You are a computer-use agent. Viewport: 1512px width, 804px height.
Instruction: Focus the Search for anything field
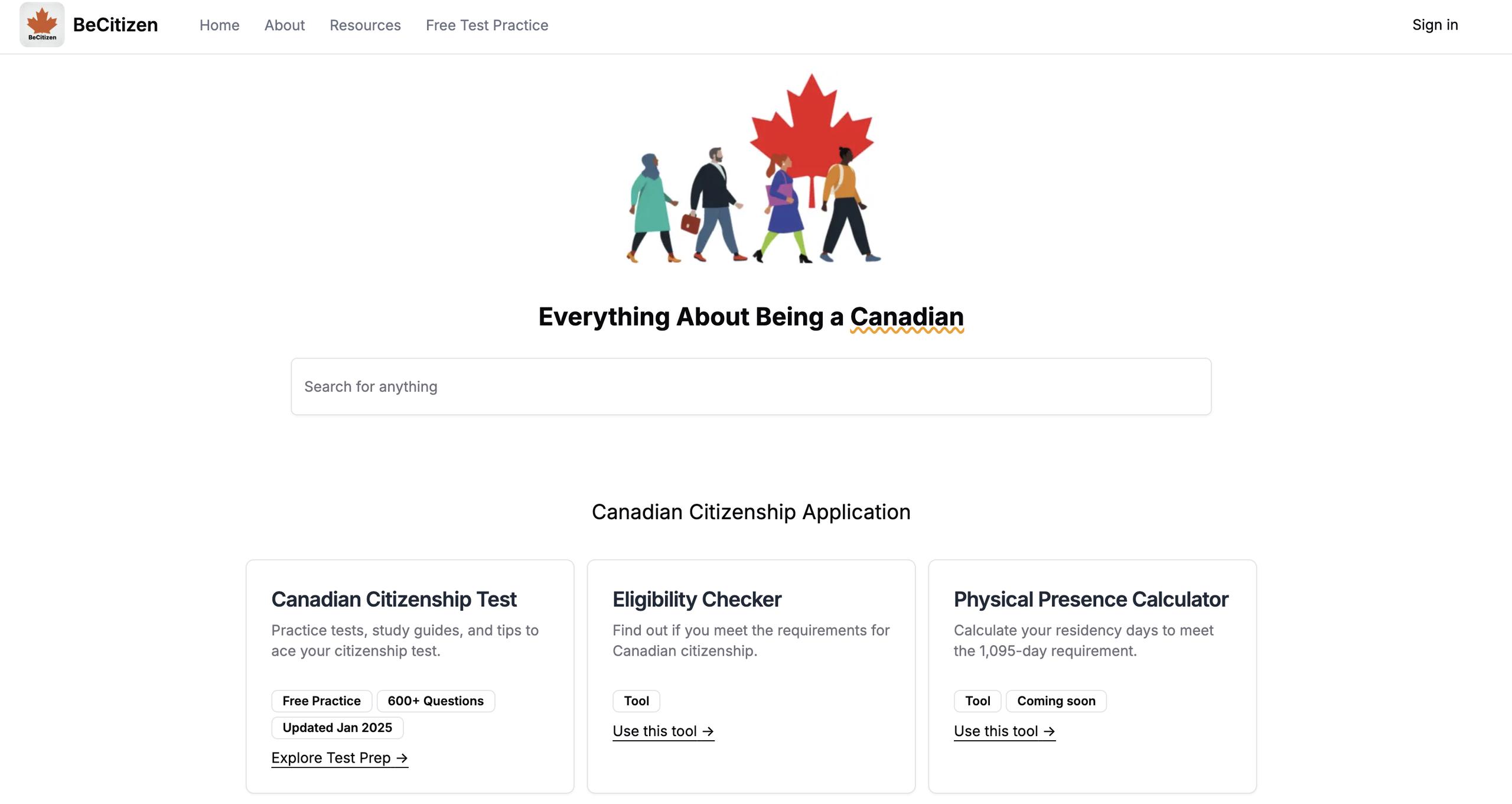pyautogui.click(x=751, y=386)
